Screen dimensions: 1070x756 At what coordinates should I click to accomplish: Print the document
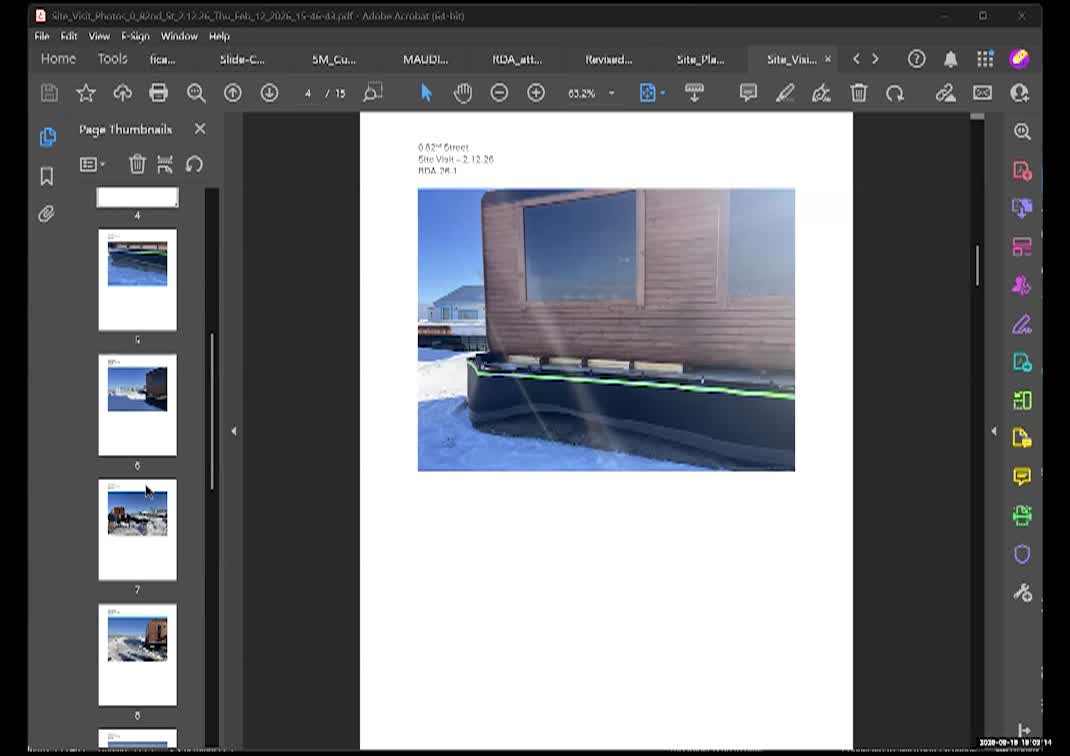(158, 93)
